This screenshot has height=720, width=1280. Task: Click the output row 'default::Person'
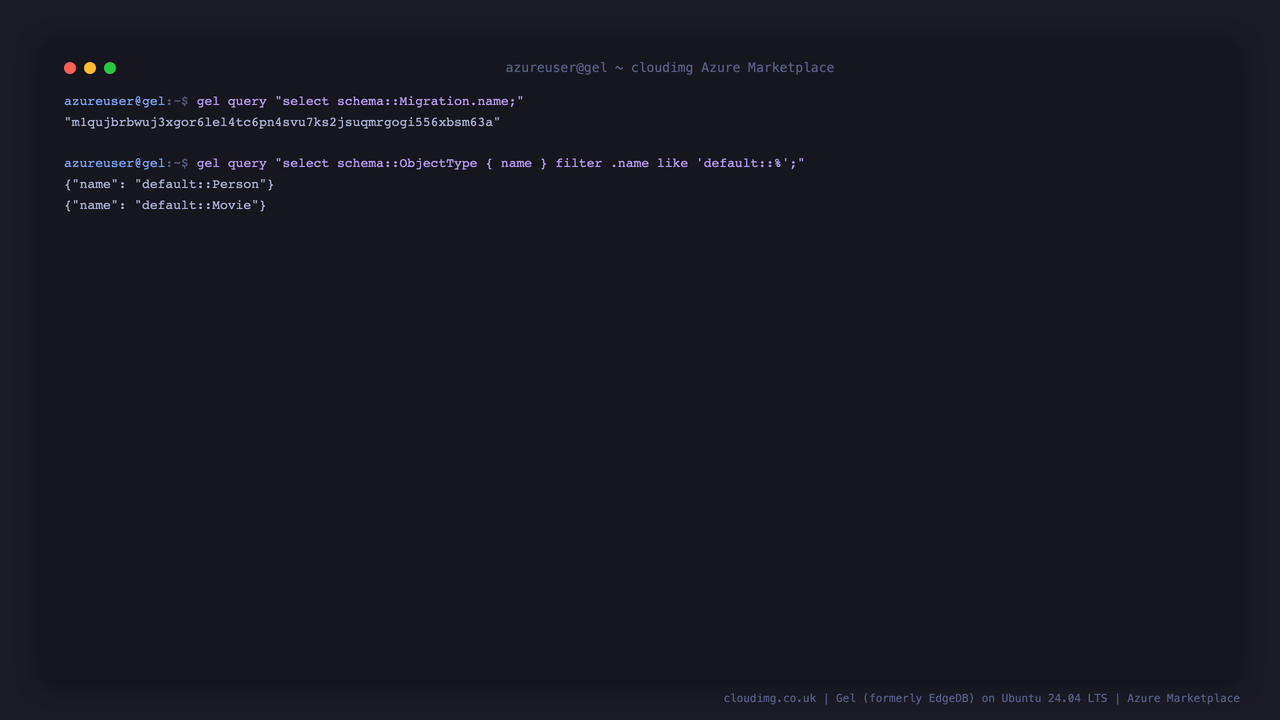pos(169,184)
